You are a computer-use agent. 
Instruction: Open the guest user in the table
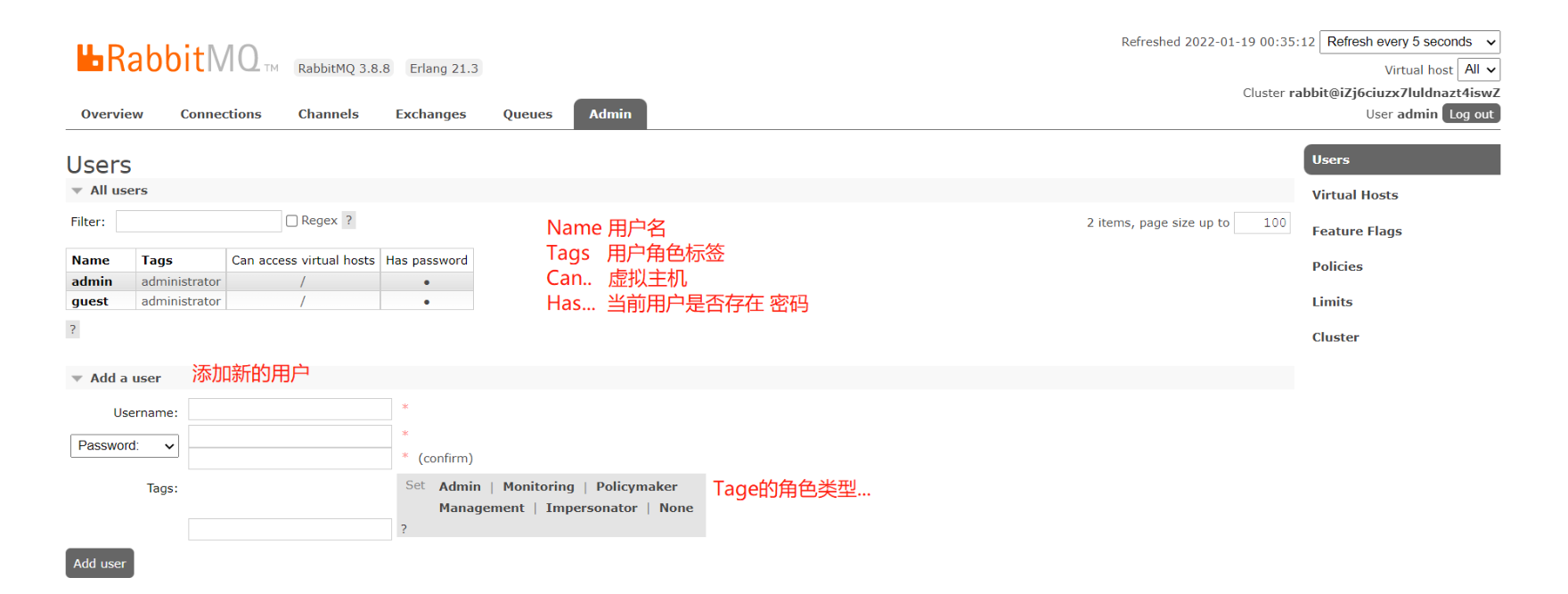[90, 301]
